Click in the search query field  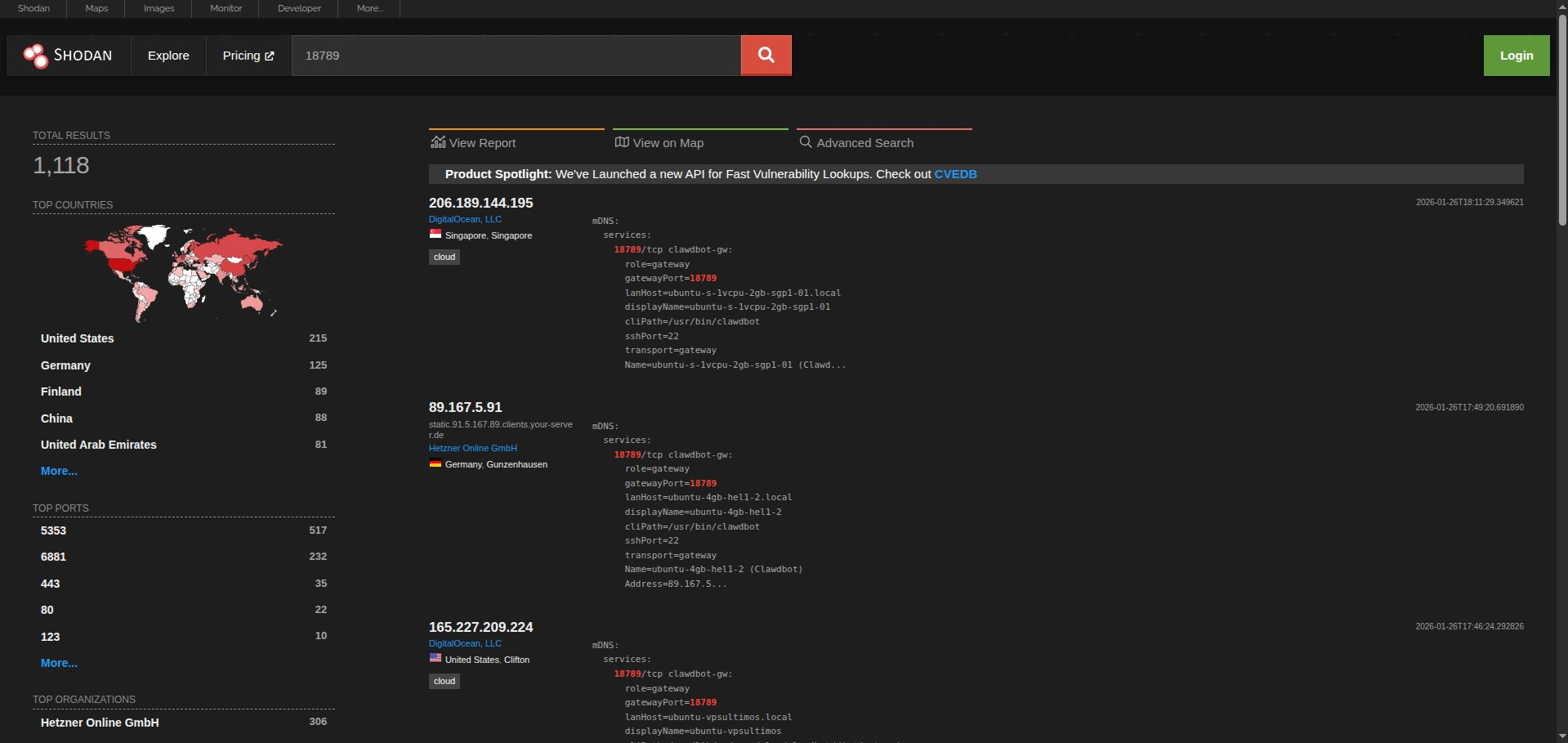515,56
